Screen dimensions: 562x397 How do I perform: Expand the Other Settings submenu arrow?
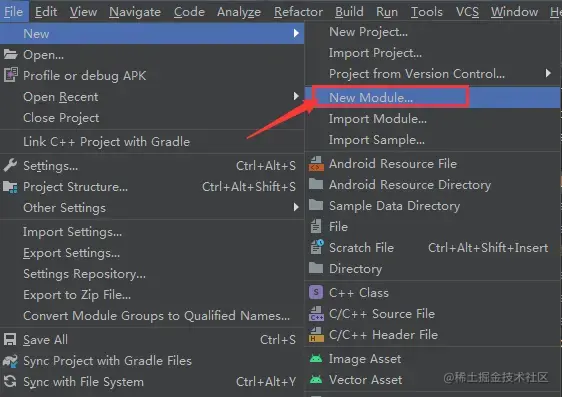tap(296, 207)
